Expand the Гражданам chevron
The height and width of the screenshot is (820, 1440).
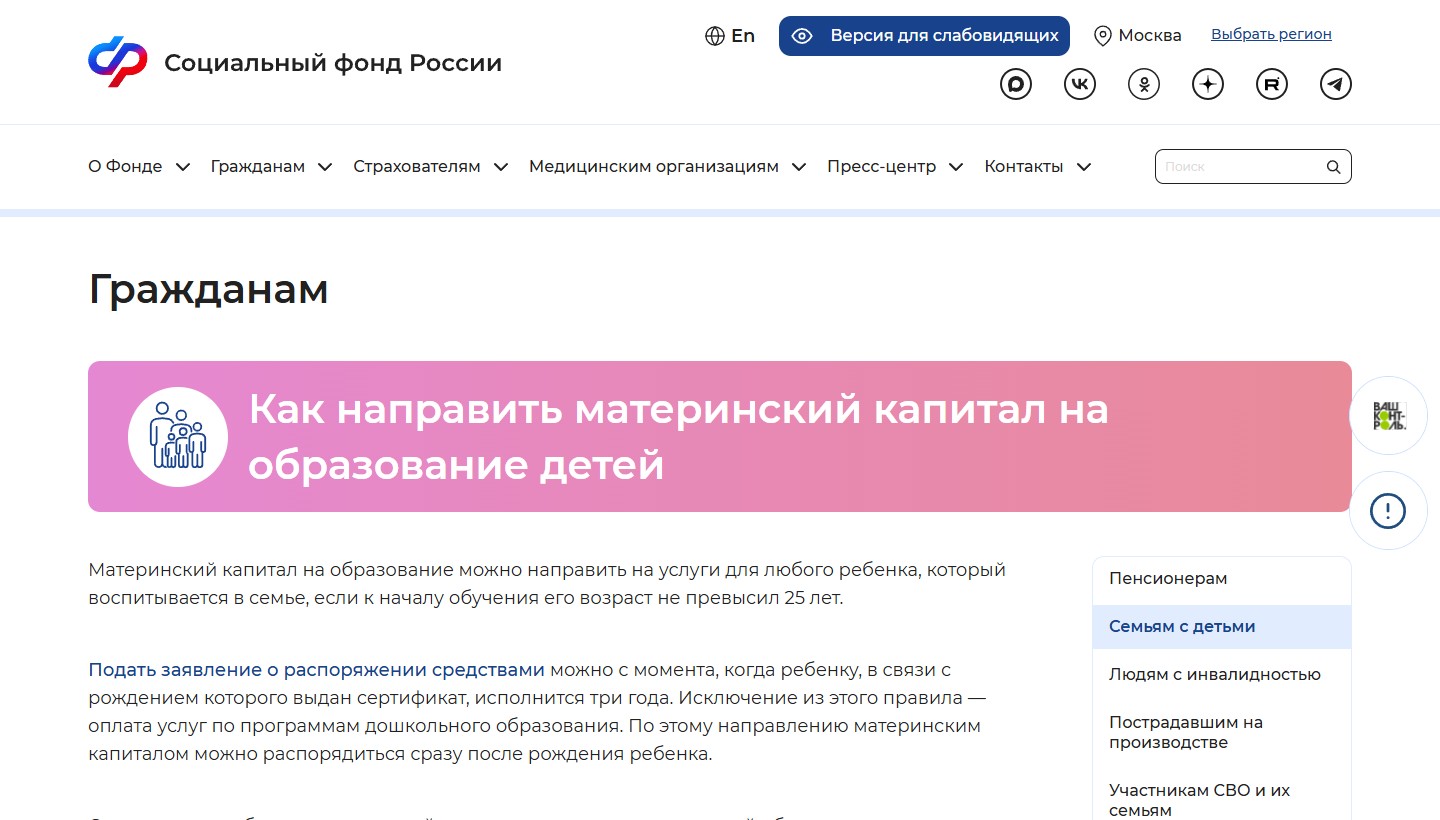(325, 167)
